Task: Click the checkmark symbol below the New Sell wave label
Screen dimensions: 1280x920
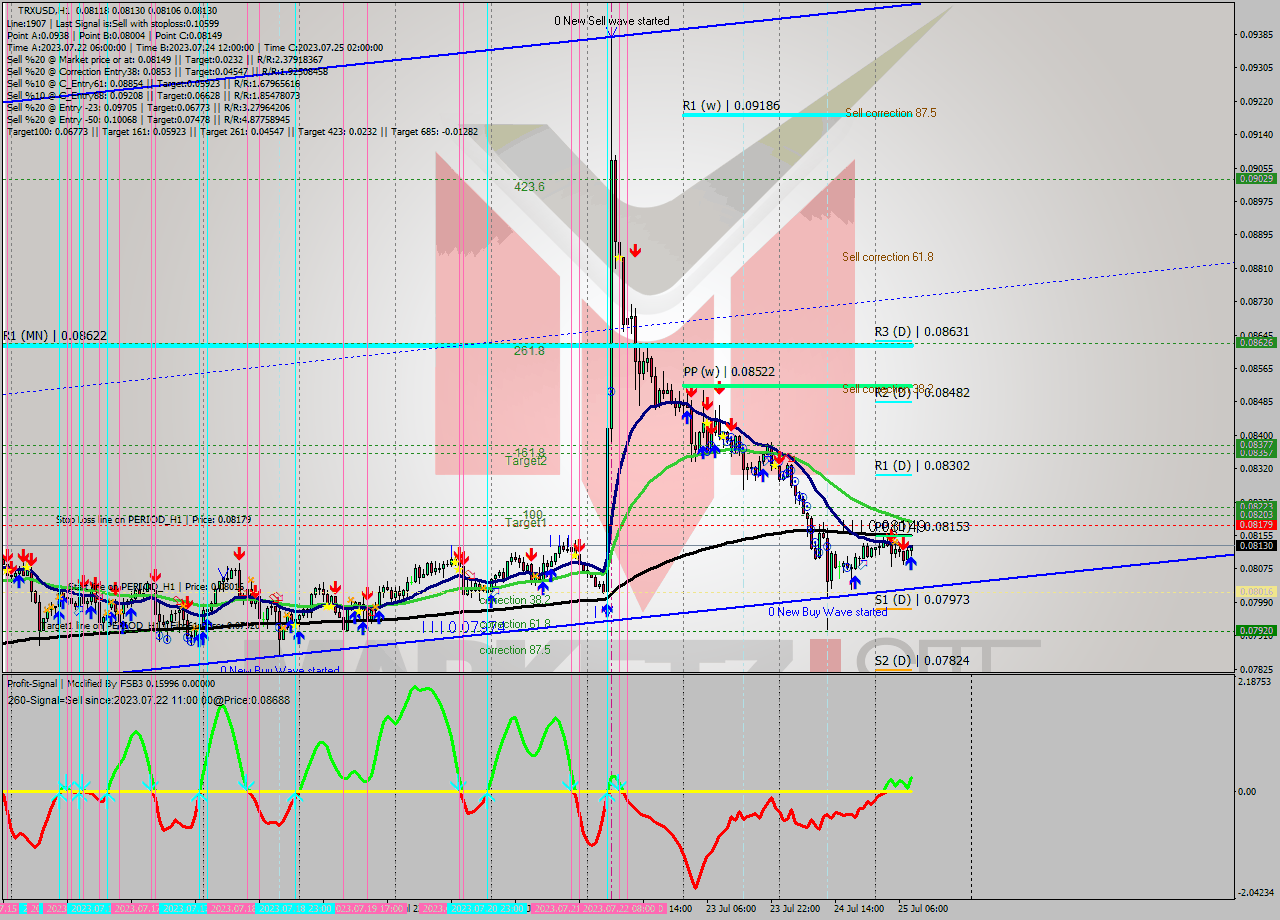Action: 612,35
